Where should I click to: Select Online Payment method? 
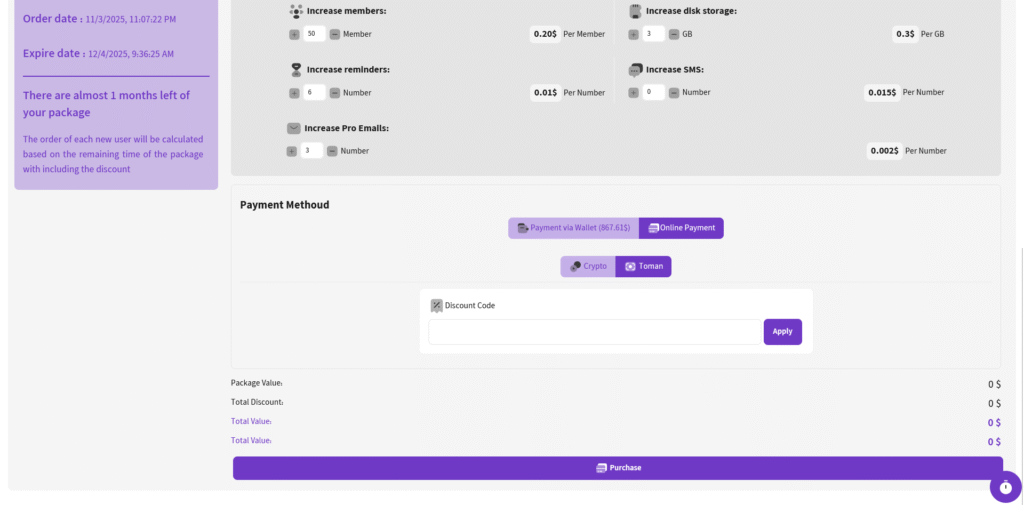pos(681,228)
